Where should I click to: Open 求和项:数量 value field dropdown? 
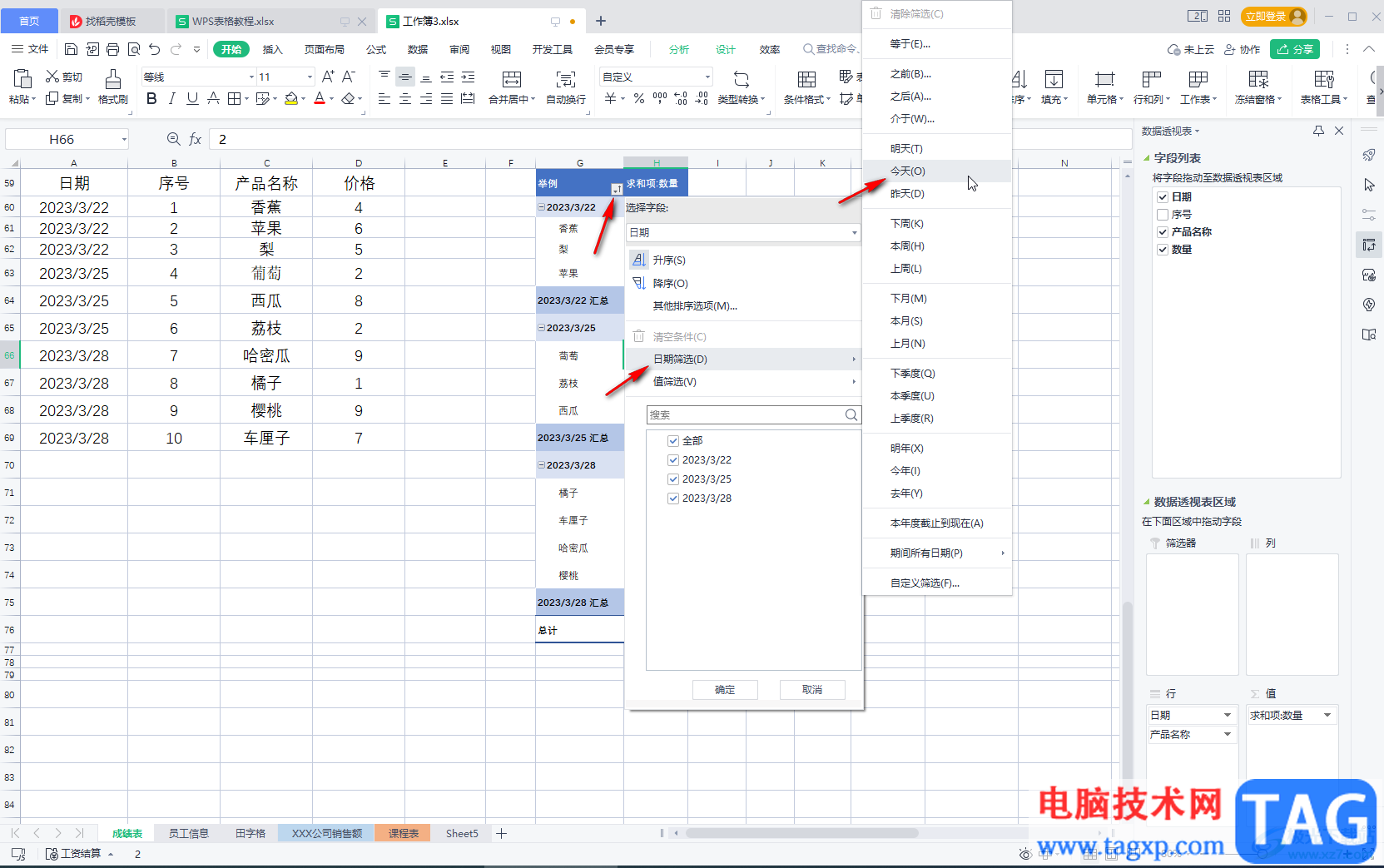(1327, 716)
